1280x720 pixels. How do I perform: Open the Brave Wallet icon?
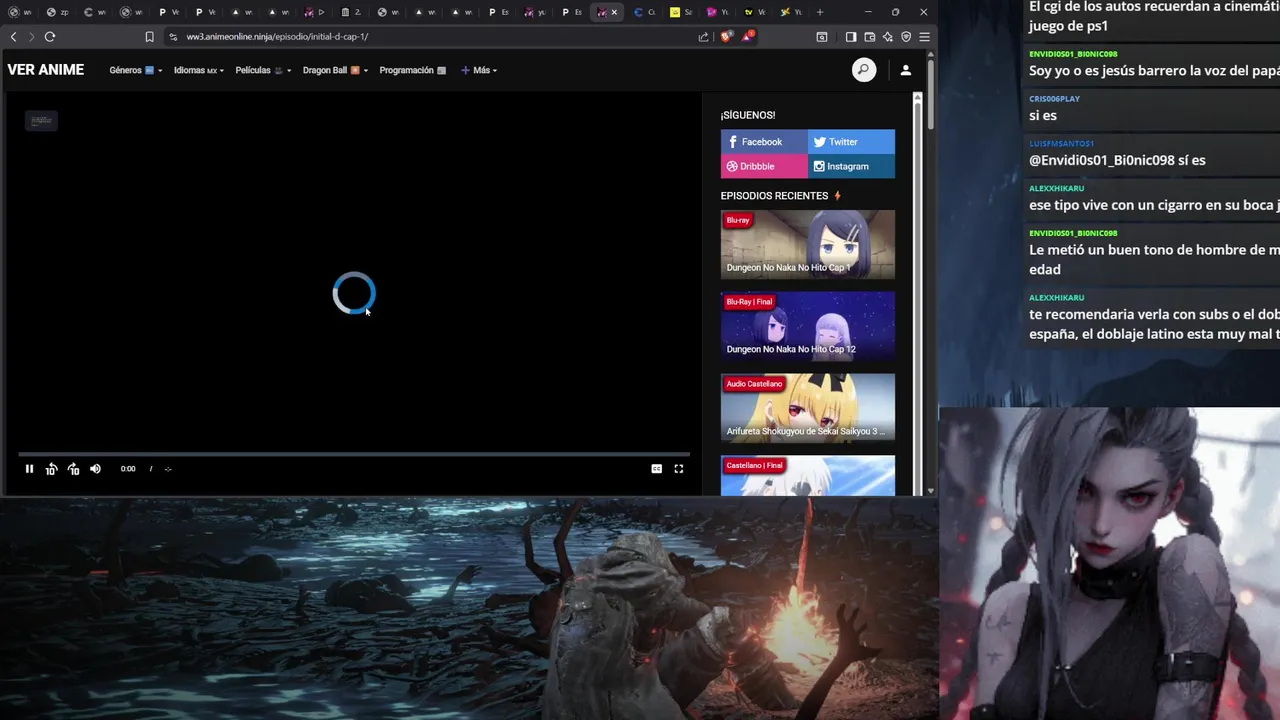870,36
